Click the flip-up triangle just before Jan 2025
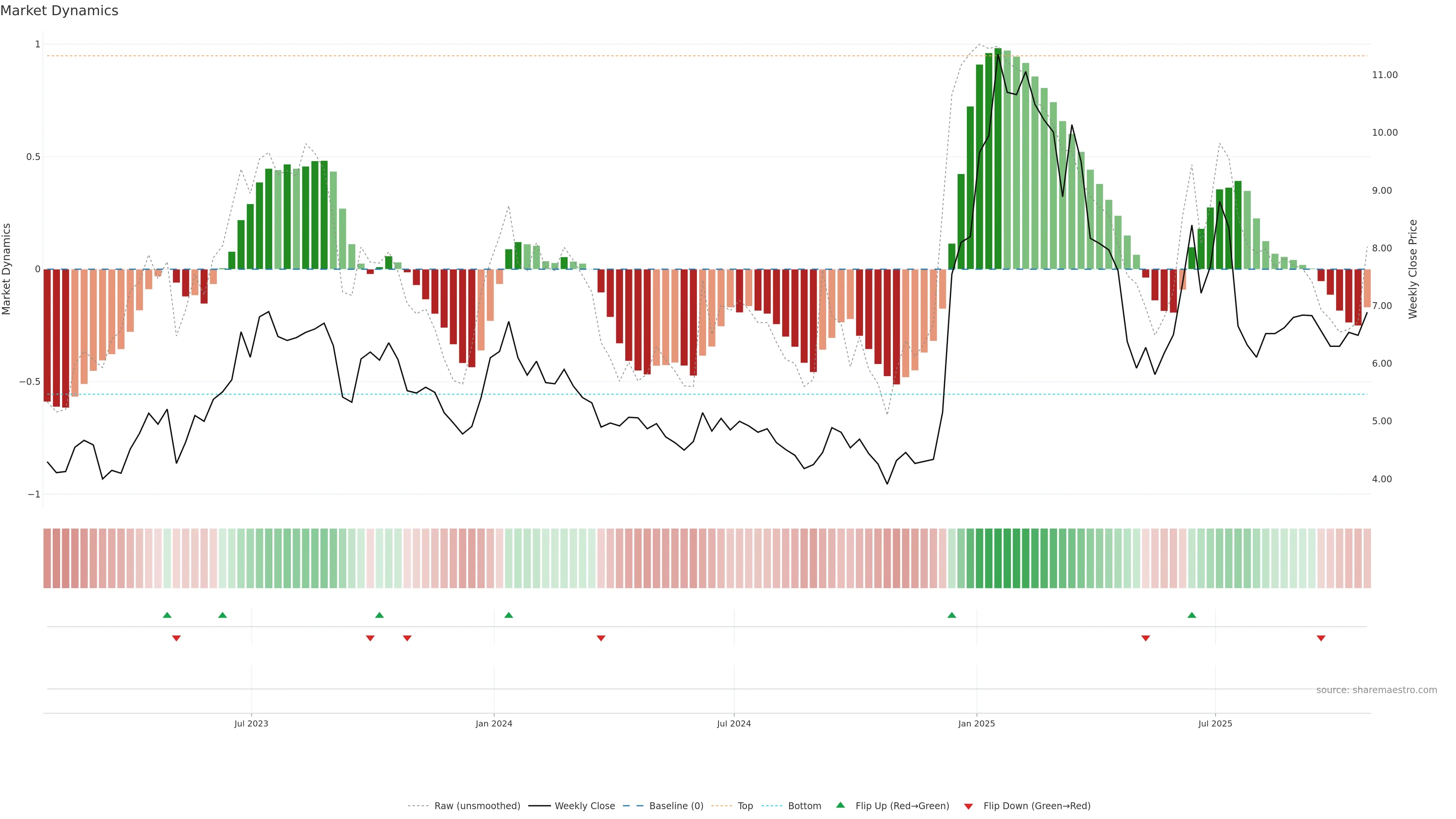 coord(952,615)
